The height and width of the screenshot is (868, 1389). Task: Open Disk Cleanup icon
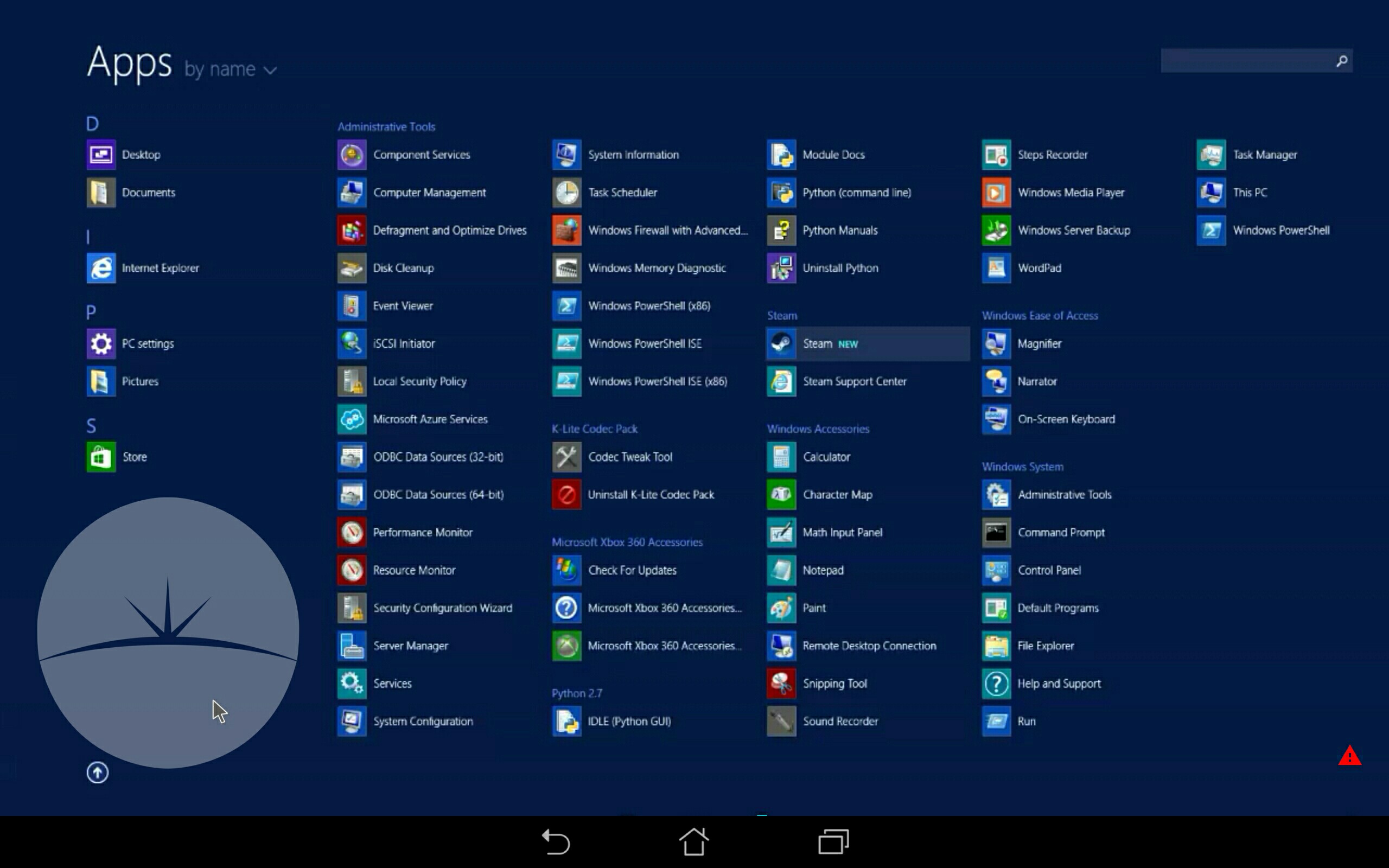(351, 268)
